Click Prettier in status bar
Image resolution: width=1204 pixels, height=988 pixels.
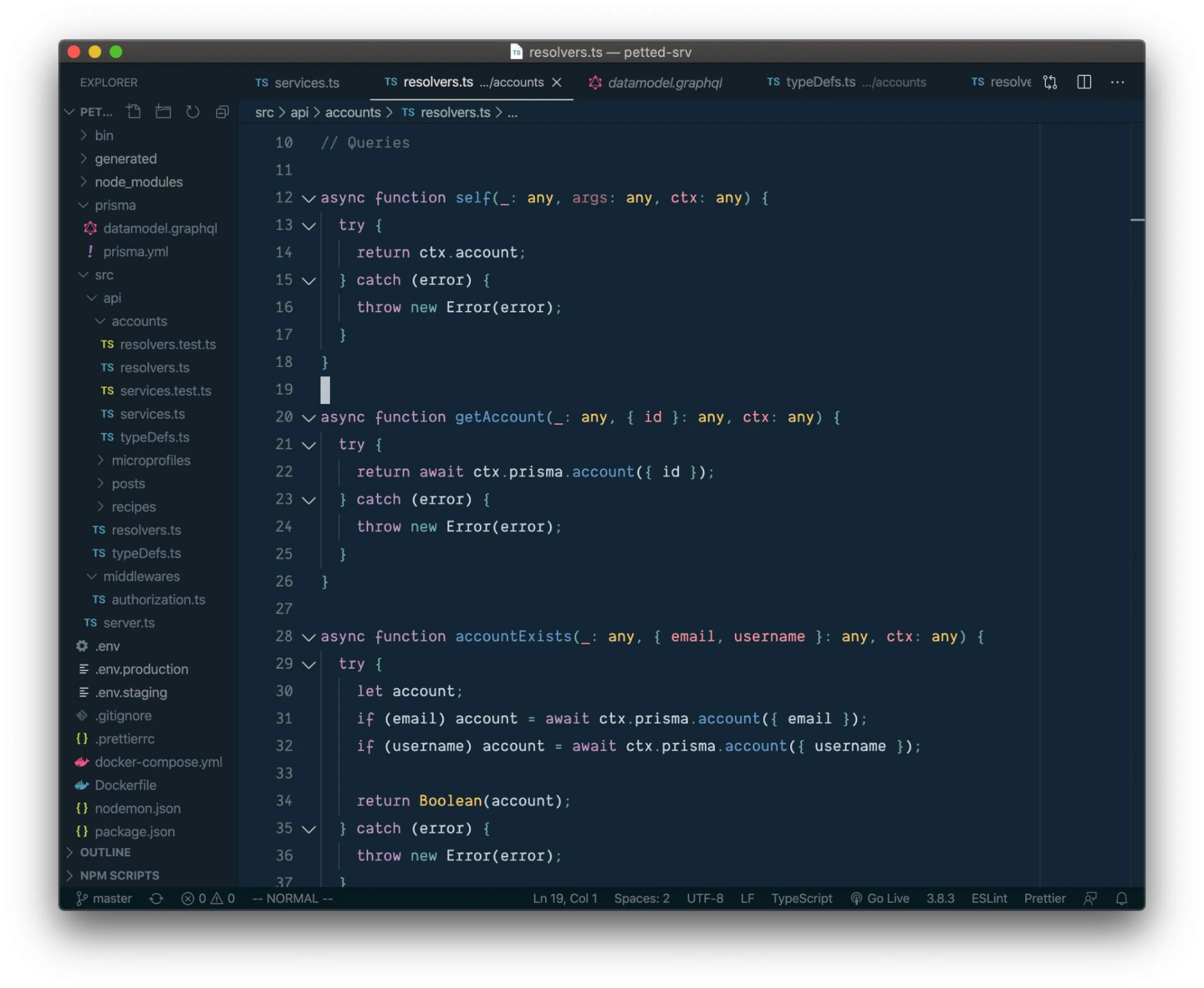[x=1044, y=898]
